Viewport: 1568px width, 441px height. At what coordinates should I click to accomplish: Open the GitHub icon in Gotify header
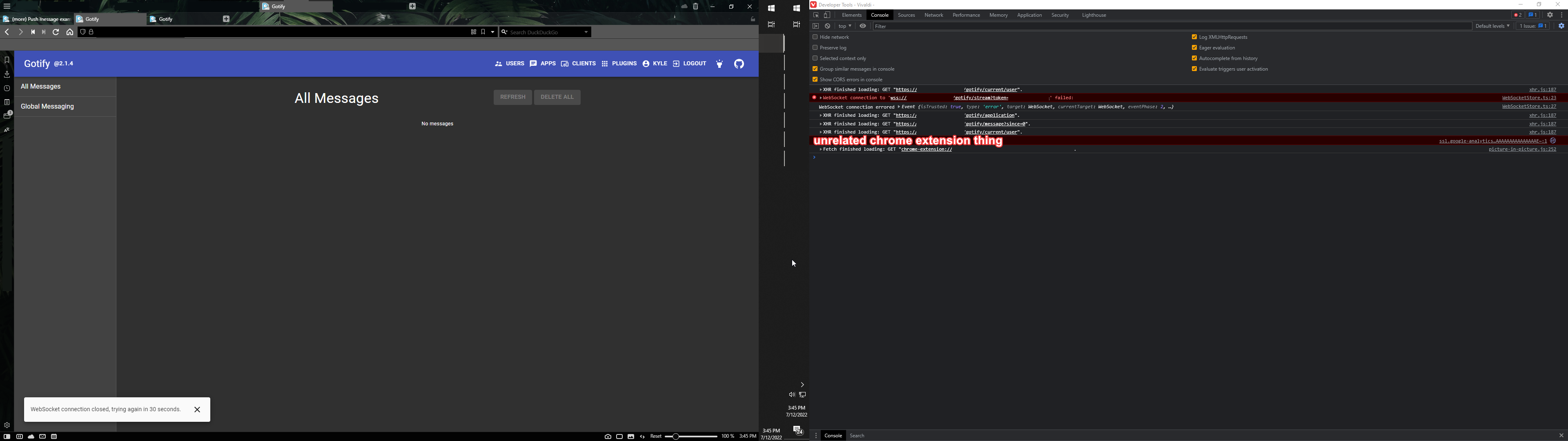(x=738, y=63)
